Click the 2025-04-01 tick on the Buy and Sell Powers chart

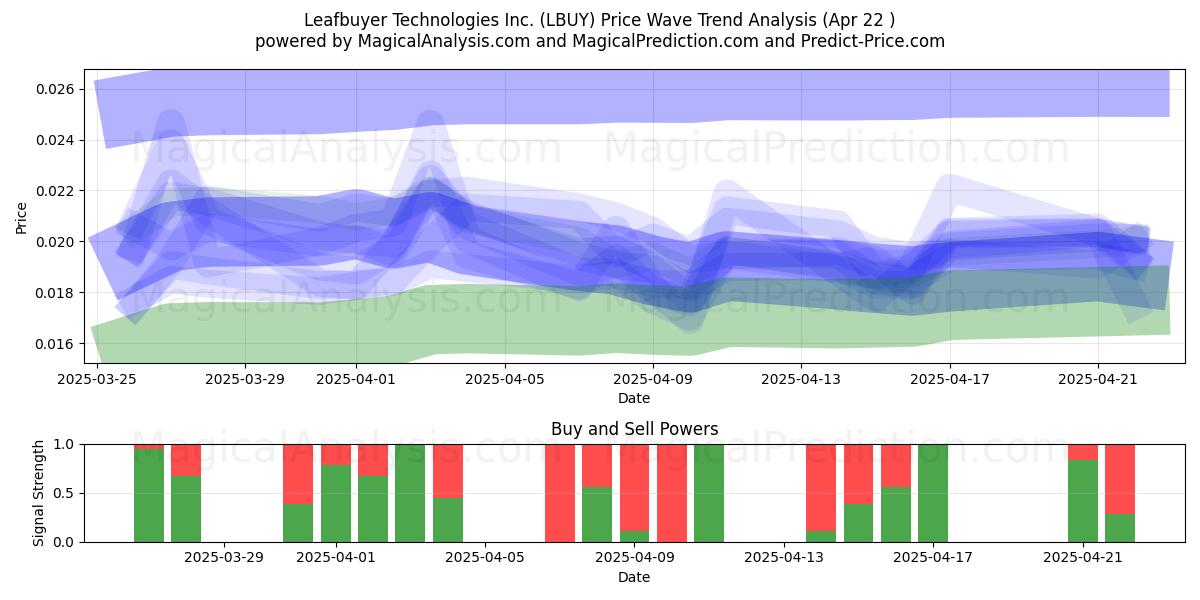[x=336, y=558]
